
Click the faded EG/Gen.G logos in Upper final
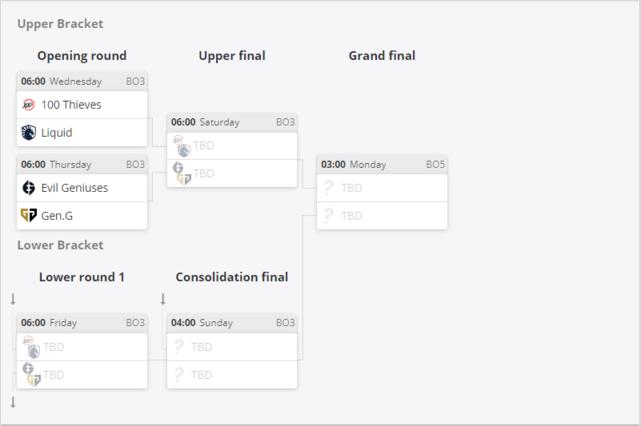tap(182, 173)
